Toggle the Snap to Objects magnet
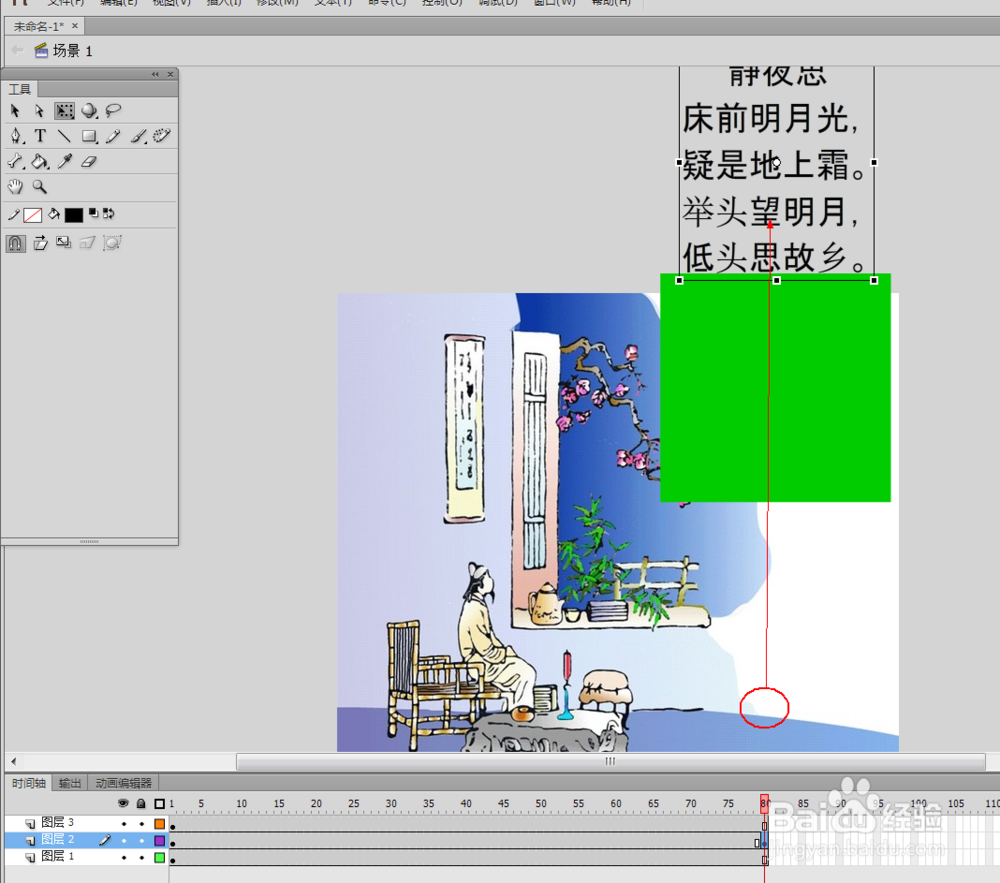This screenshot has width=1000, height=883. coord(16,243)
